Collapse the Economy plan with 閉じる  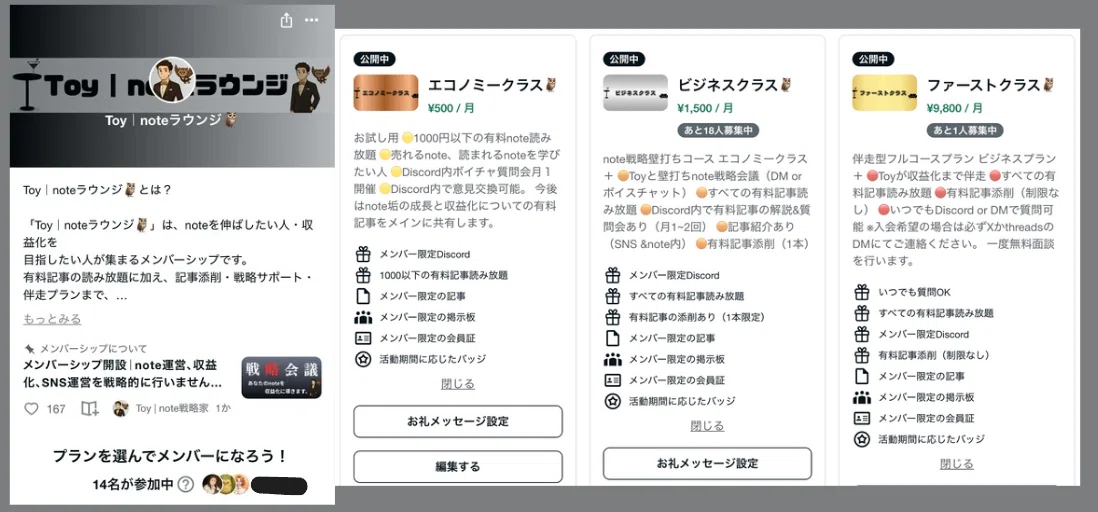458,384
